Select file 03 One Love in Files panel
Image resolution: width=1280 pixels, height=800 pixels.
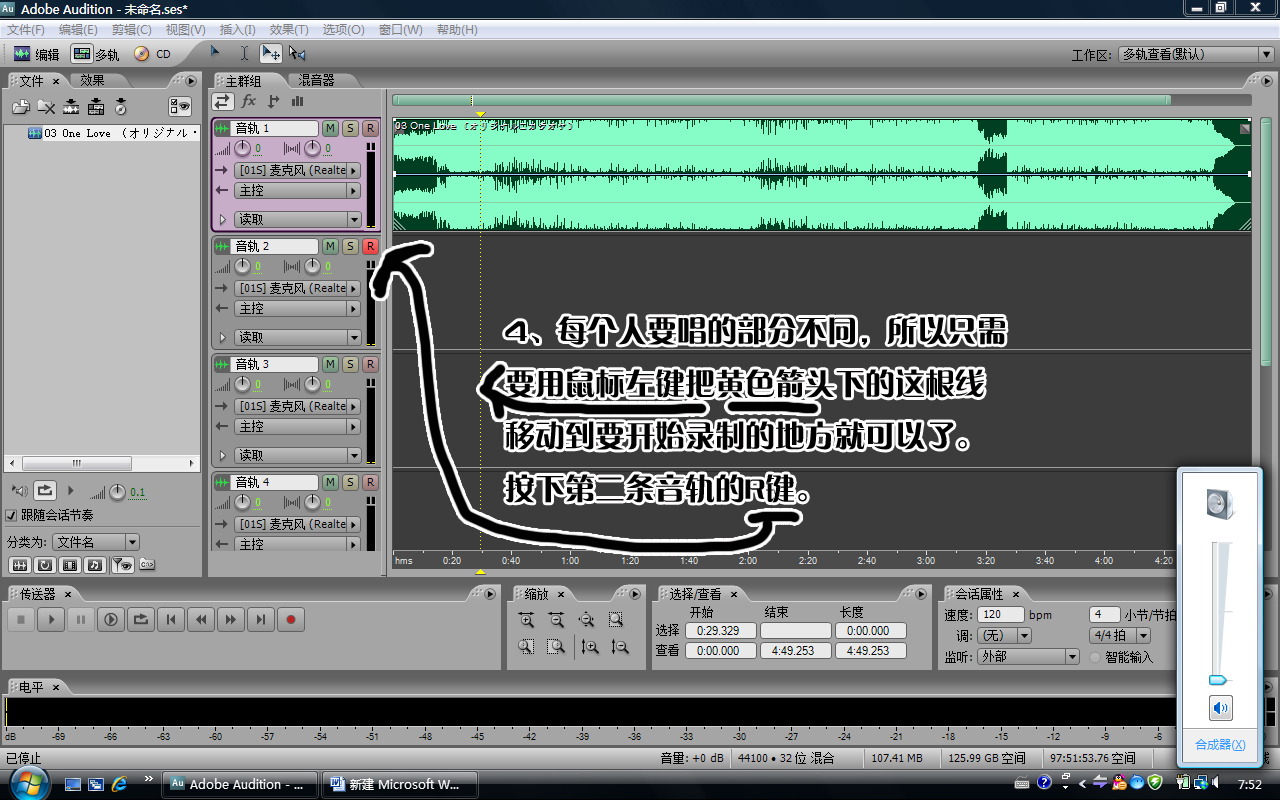[112, 133]
